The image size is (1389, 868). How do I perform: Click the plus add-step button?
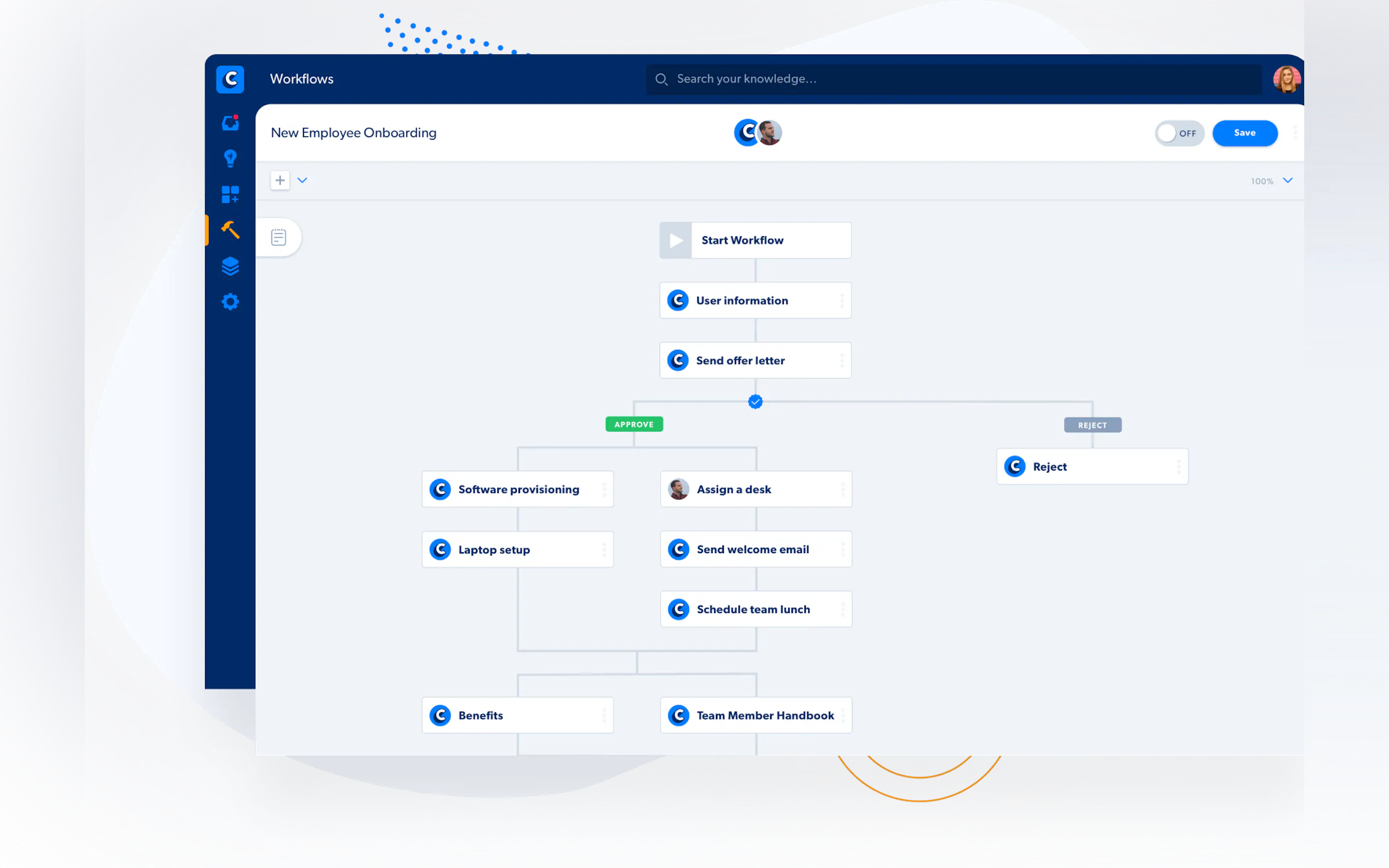point(279,180)
